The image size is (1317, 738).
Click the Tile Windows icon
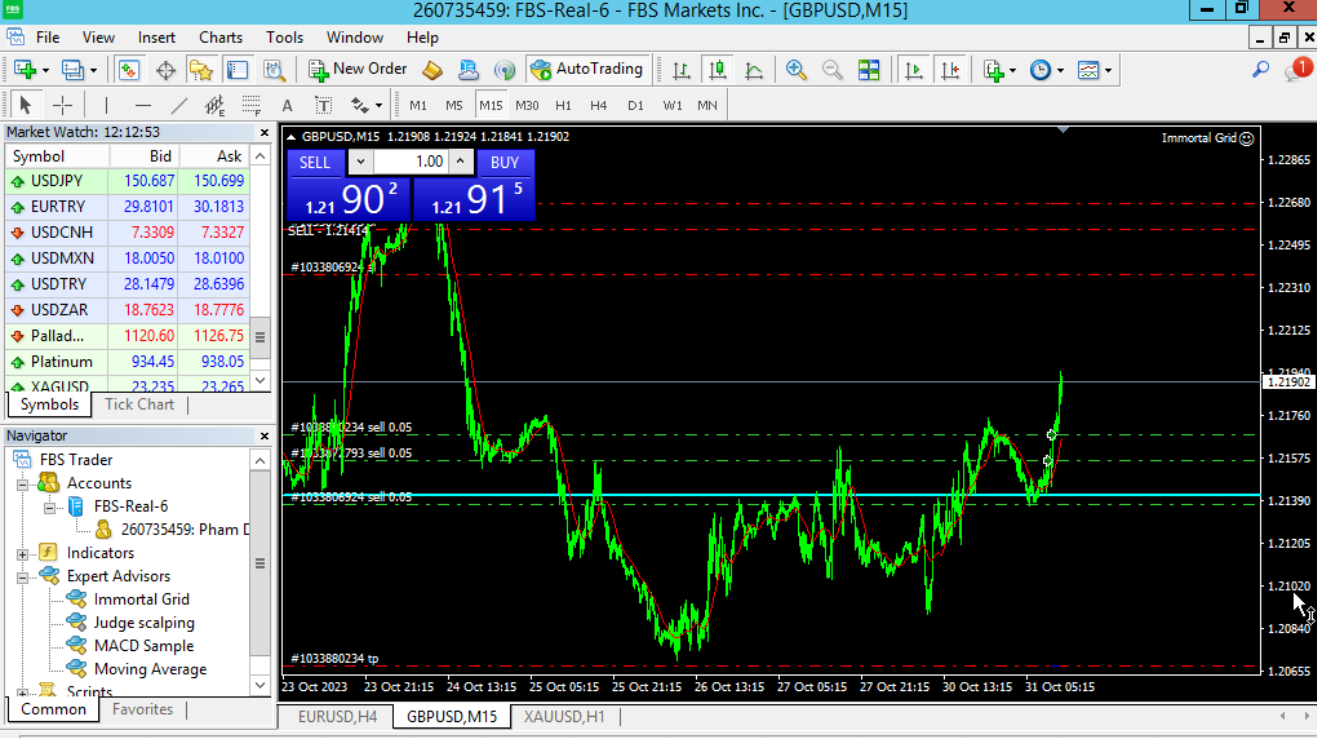869,70
